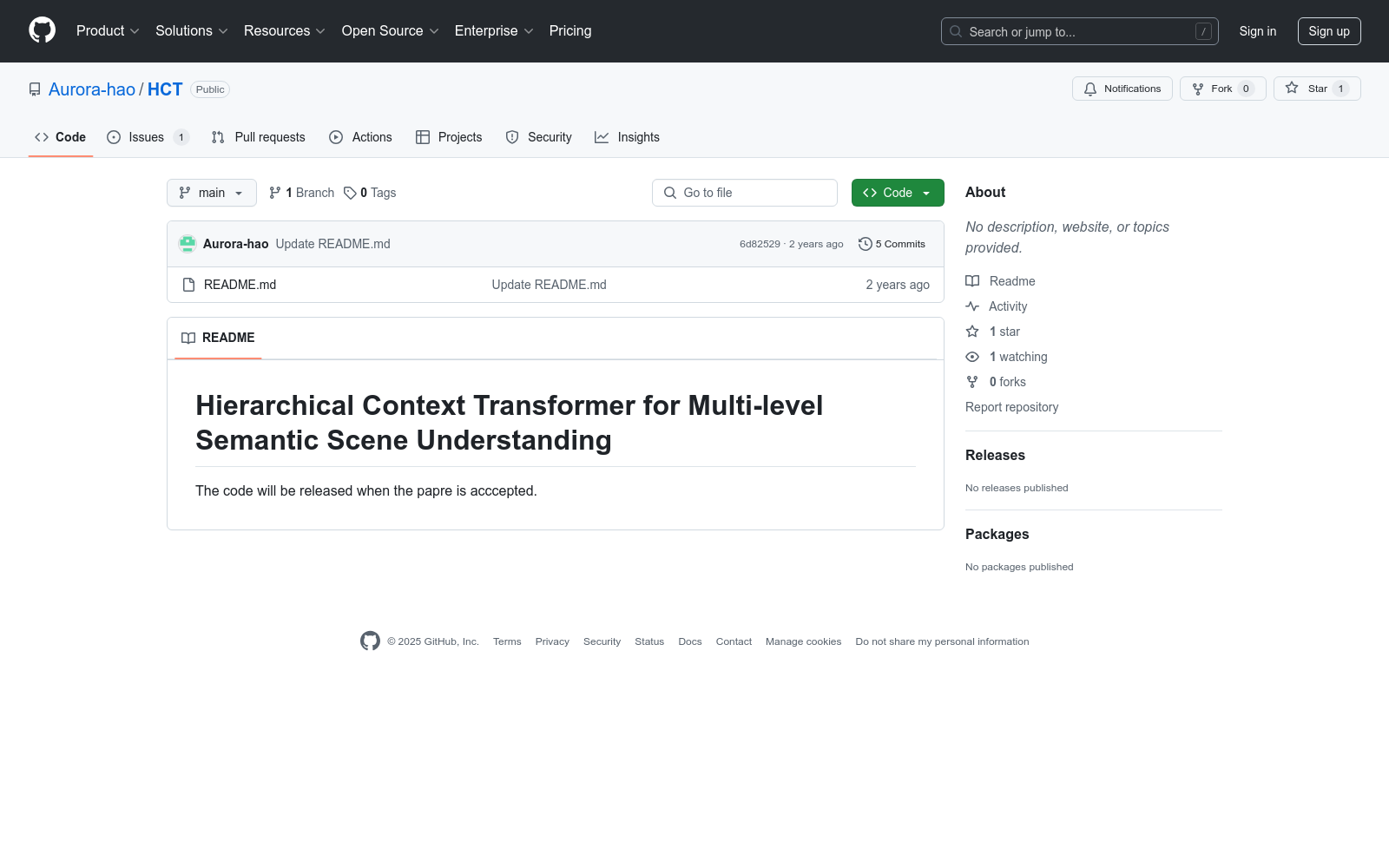Open the Packages section heading
Viewport: 1389px width, 868px height.
997,534
